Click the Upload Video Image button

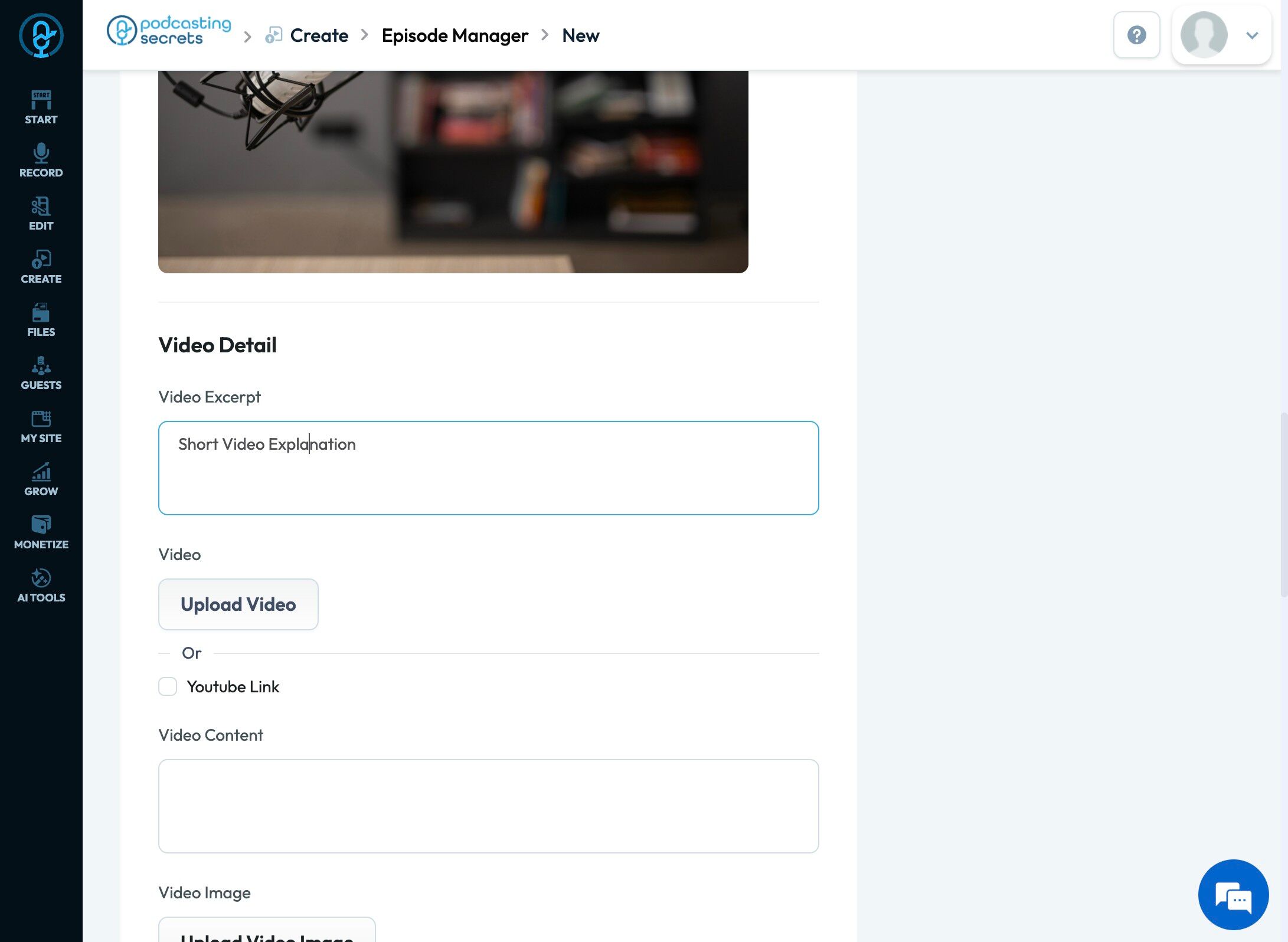coord(267,931)
